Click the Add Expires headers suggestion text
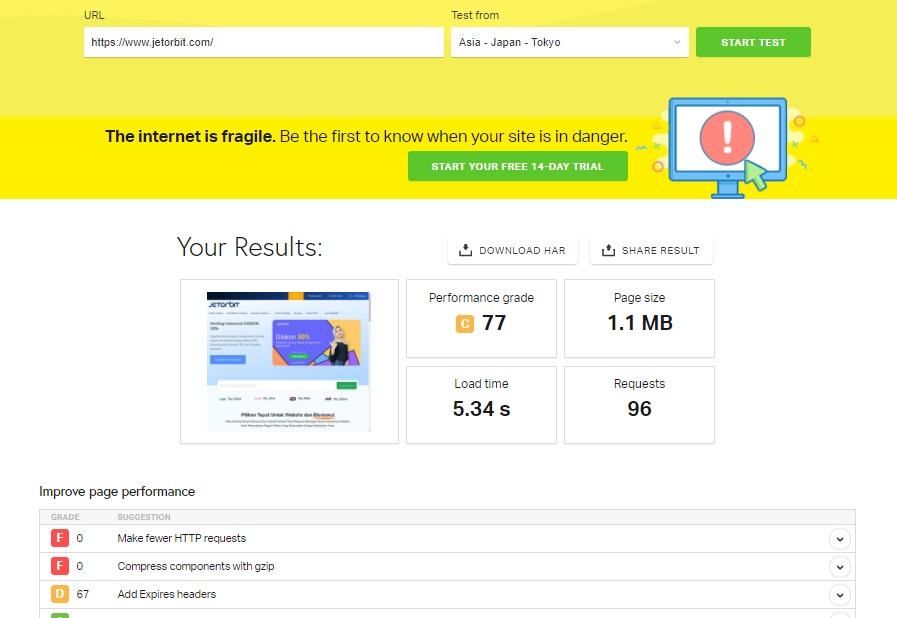The height and width of the screenshot is (618, 897). pyautogui.click(x=166, y=595)
